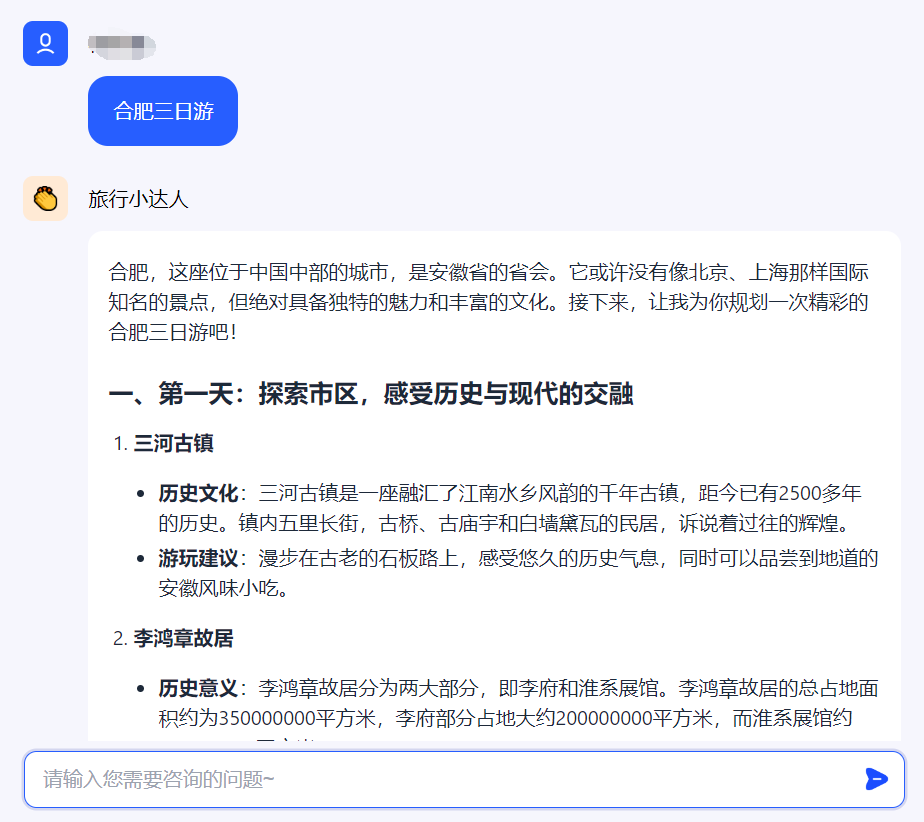This screenshot has height=822, width=924.
Task: Click list item 三河古镇
Action: (173, 443)
